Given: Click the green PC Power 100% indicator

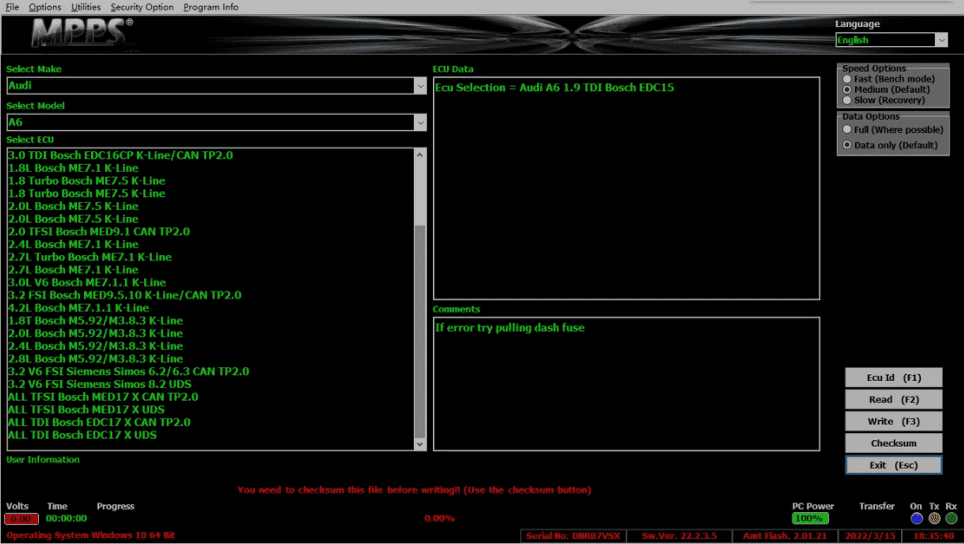Looking at the screenshot, I should [x=810, y=519].
